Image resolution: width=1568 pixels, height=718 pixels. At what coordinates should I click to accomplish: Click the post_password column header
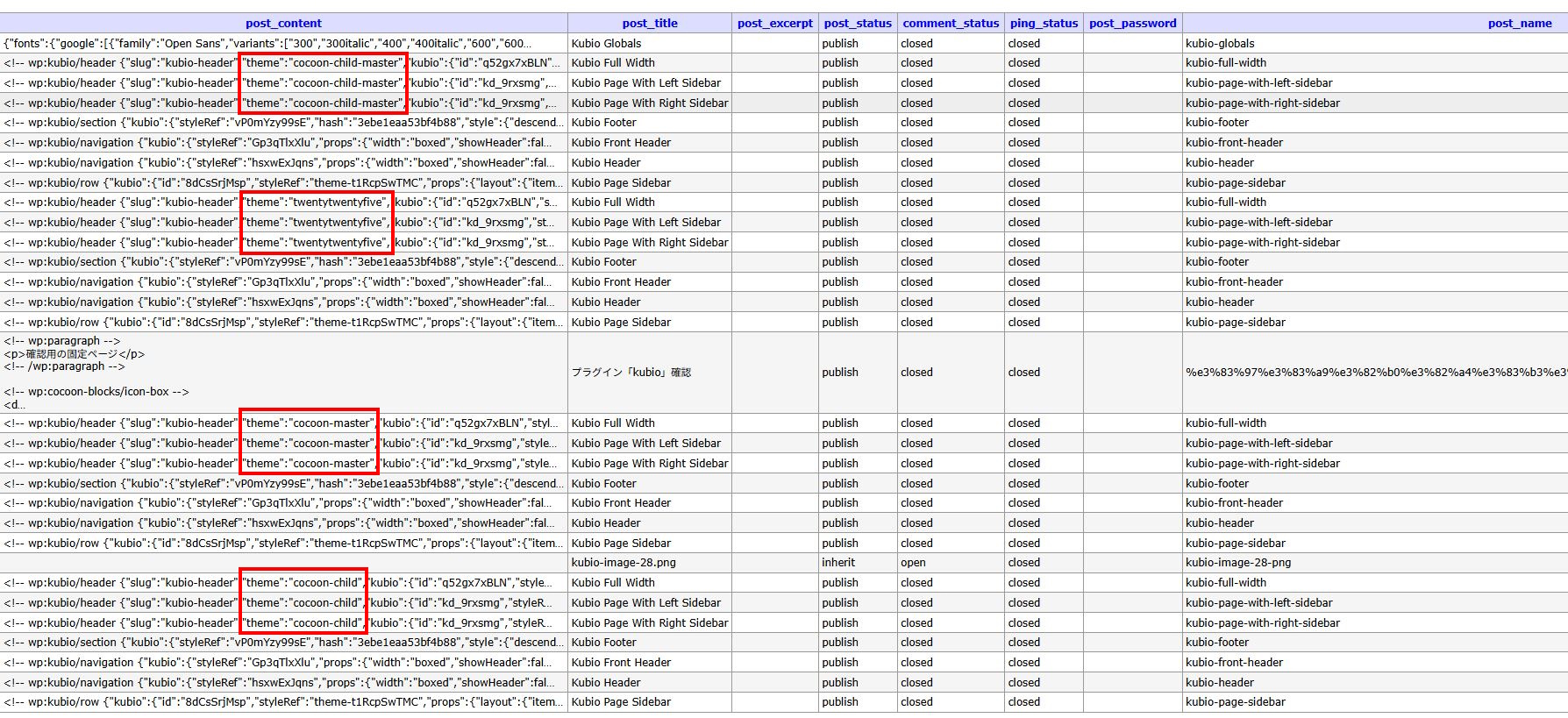tap(1132, 24)
